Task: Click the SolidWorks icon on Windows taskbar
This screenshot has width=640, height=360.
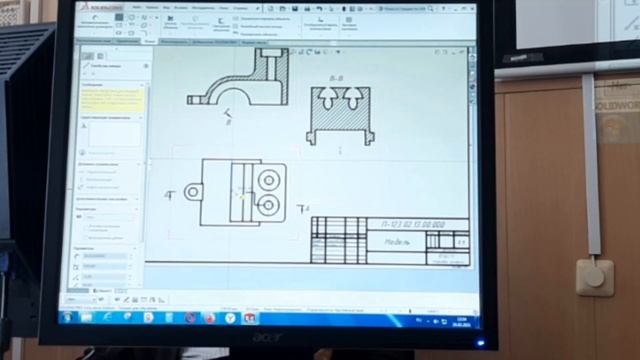Action: pyautogui.click(x=250, y=318)
